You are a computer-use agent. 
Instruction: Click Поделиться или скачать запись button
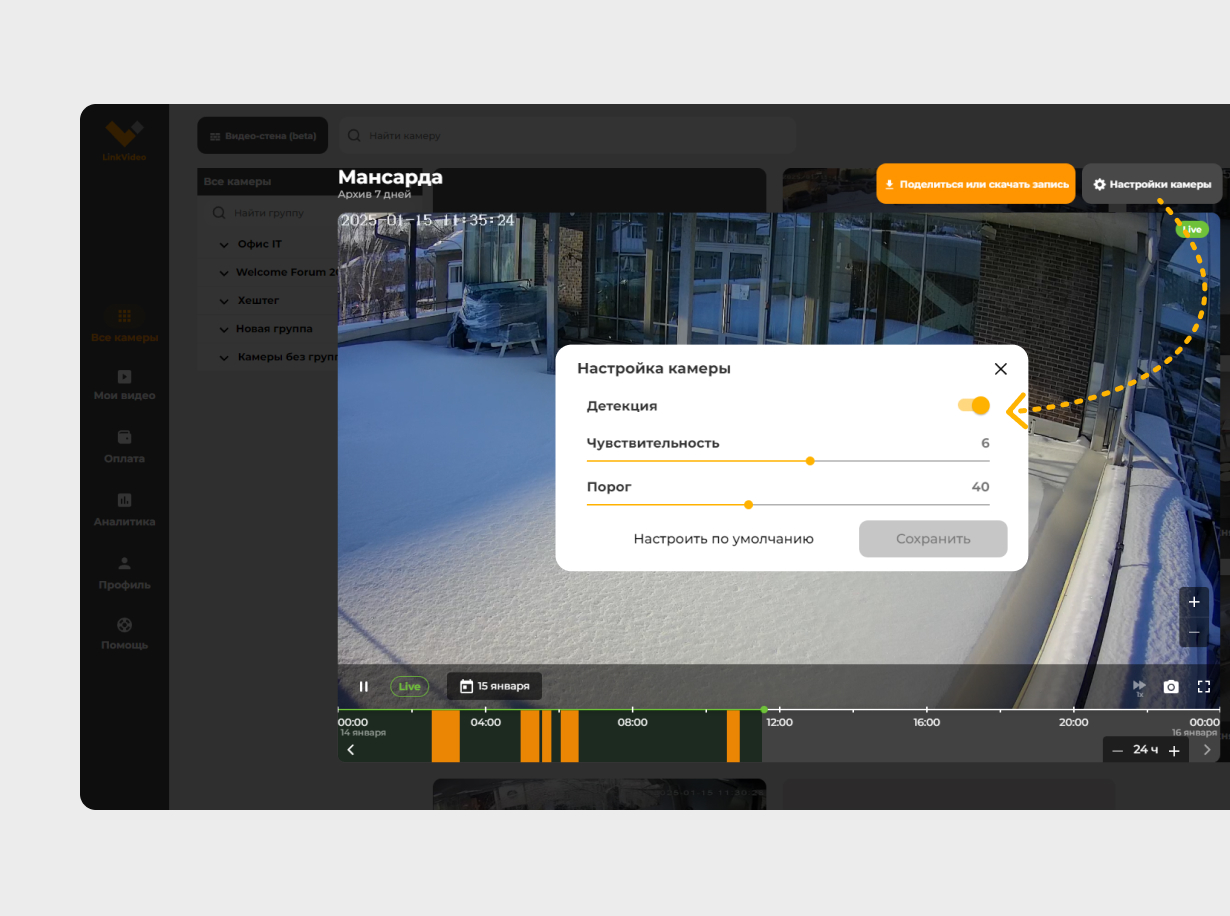[976, 184]
